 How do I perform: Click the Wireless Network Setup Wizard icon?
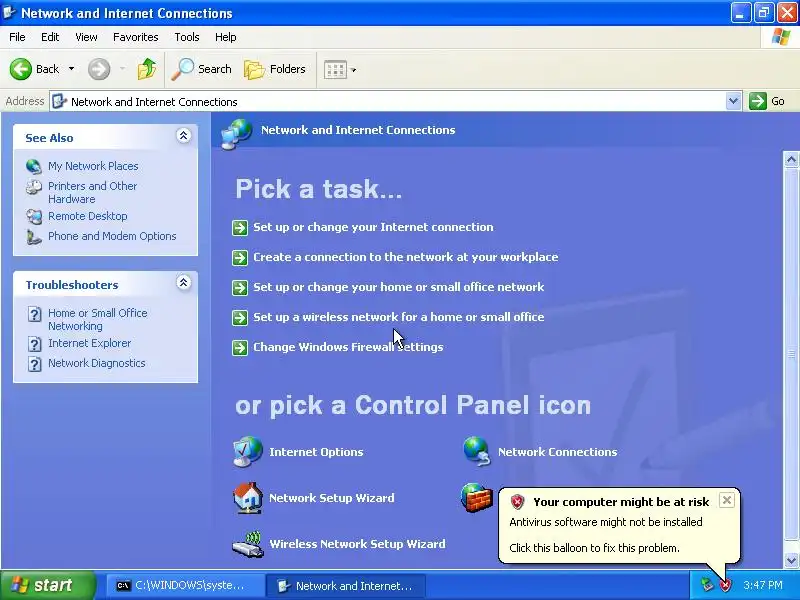pyautogui.click(x=248, y=544)
